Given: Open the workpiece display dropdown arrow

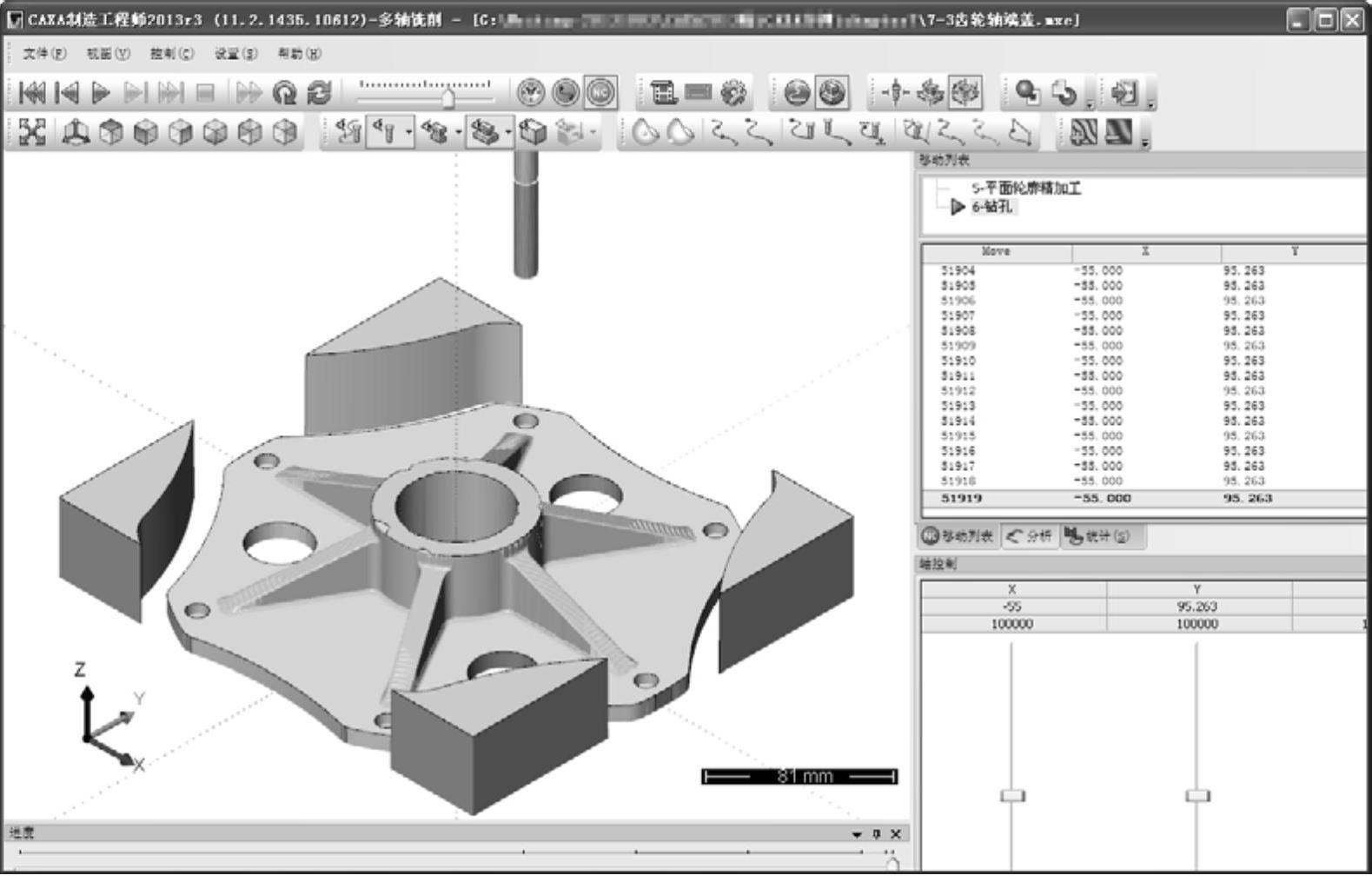Looking at the screenshot, I should (508, 133).
